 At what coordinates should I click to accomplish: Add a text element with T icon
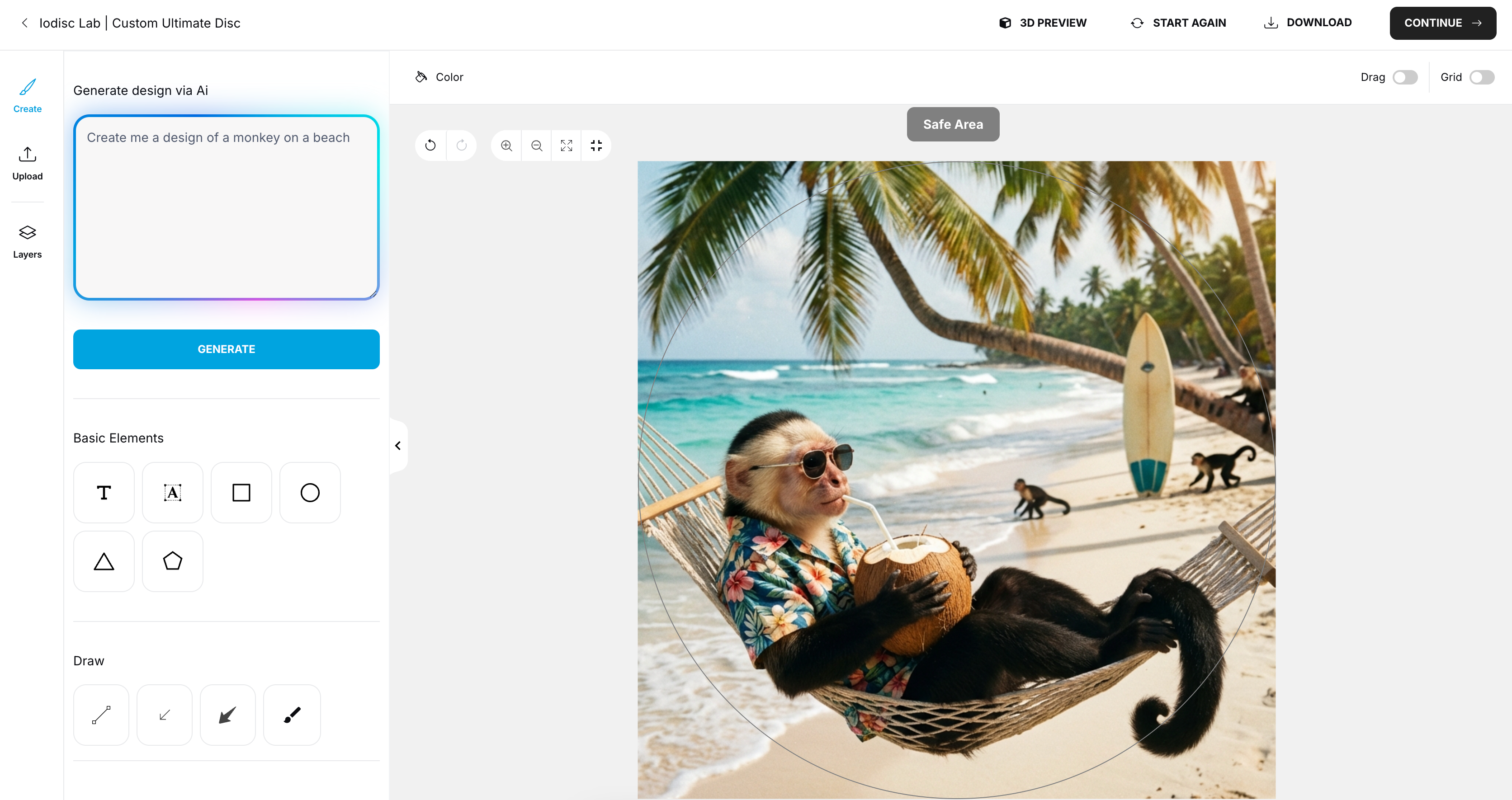104,493
